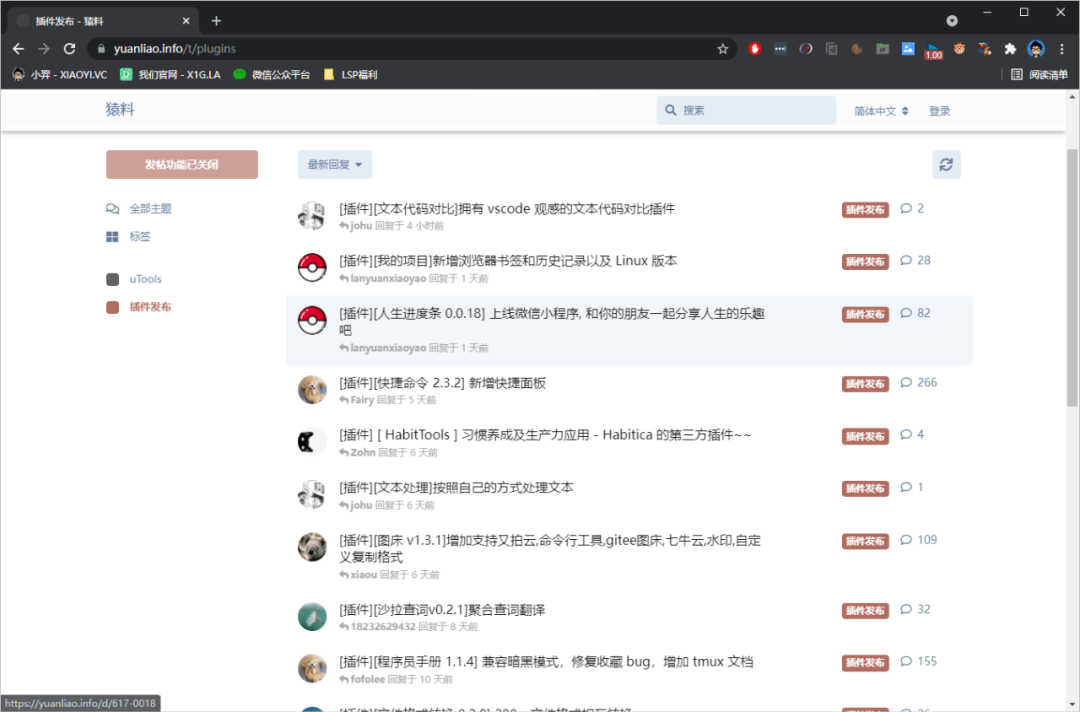Click reply count 109 comment icon
Screen dimensions: 1080x712
pos(906,540)
